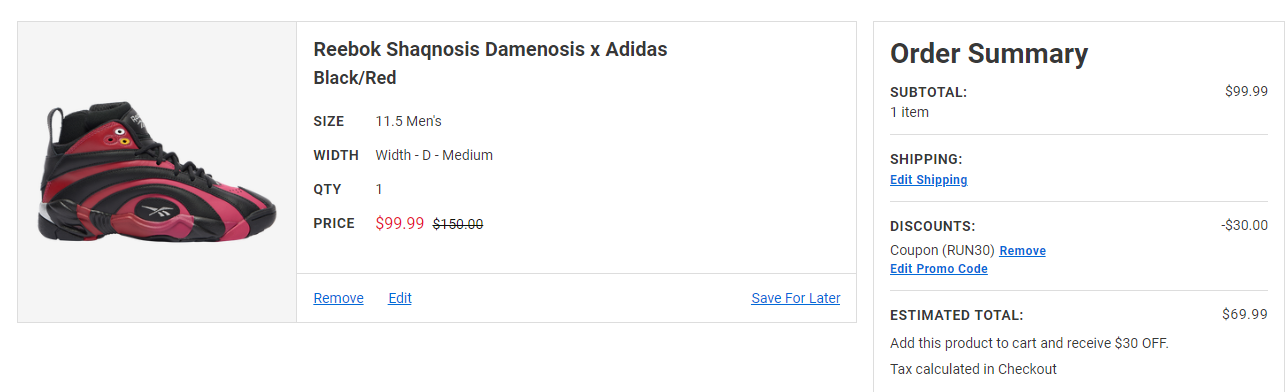This screenshot has height=392, width=1287.
Task: Click the crossed-out $150.00 original price
Action: pos(458,225)
